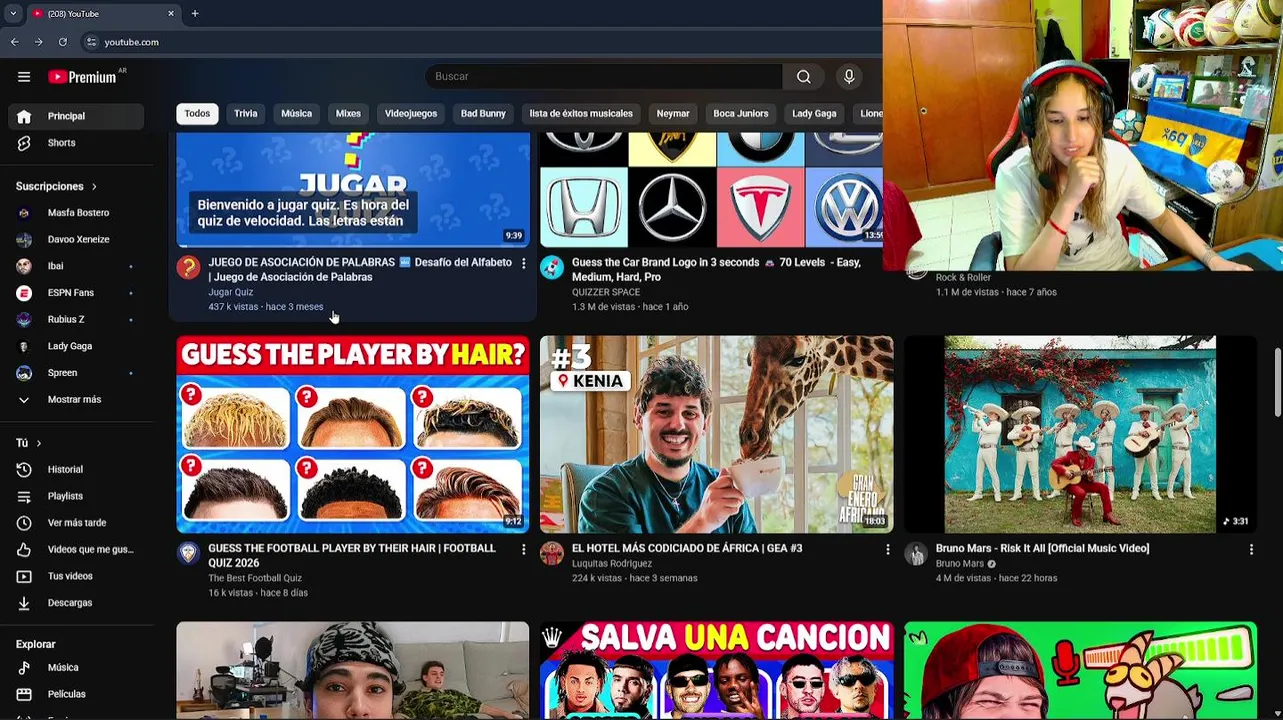Image resolution: width=1283 pixels, height=720 pixels.
Task: Reload the page in browser
Action: point(62,42)
